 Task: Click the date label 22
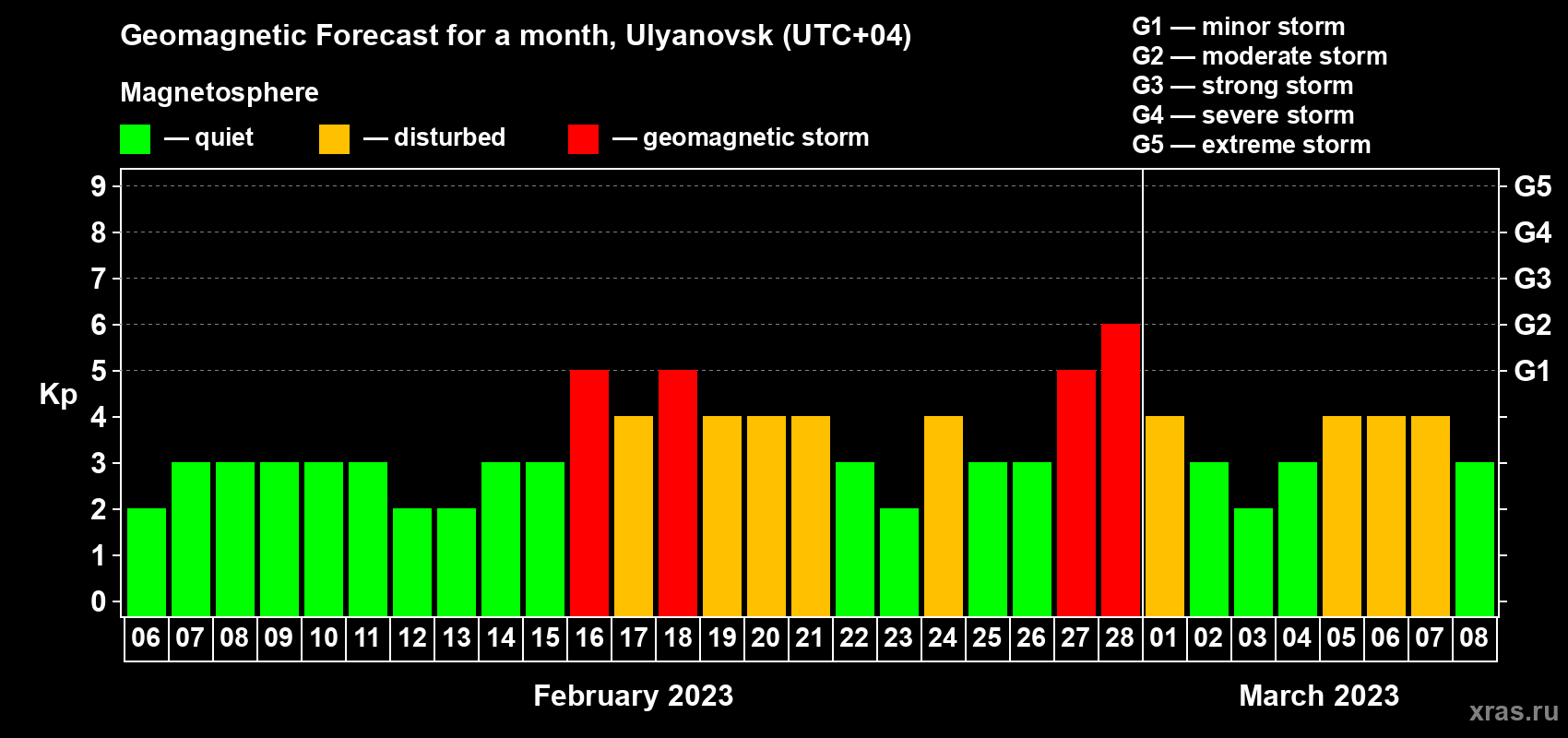[x=854, y=638]
